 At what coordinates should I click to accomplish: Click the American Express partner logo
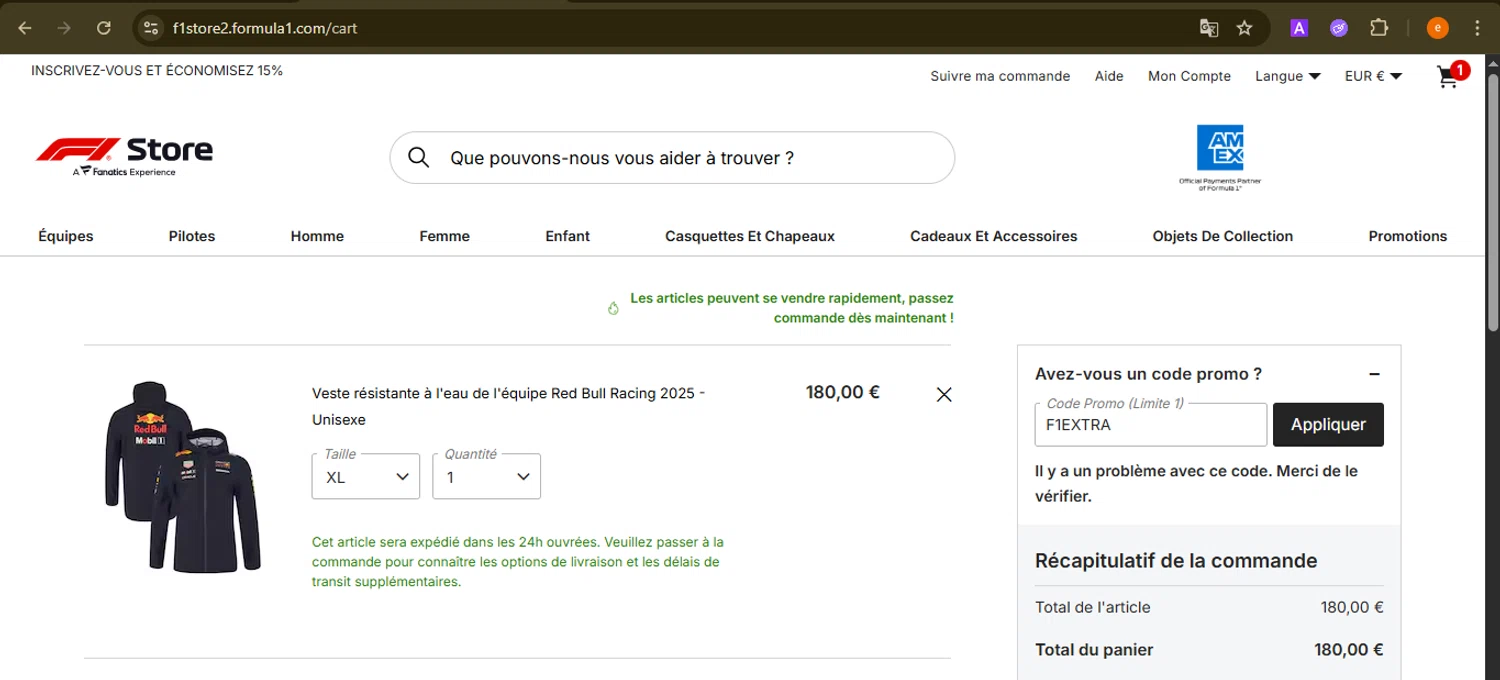click(1220, 157)
